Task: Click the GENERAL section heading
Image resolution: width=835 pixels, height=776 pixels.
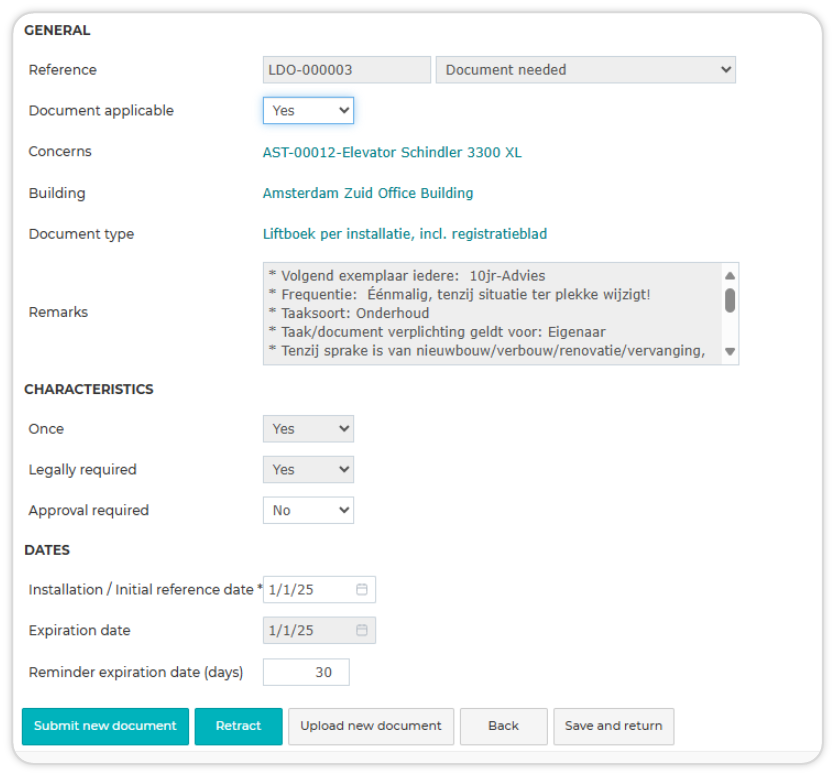Action: (x=58, y=30)
